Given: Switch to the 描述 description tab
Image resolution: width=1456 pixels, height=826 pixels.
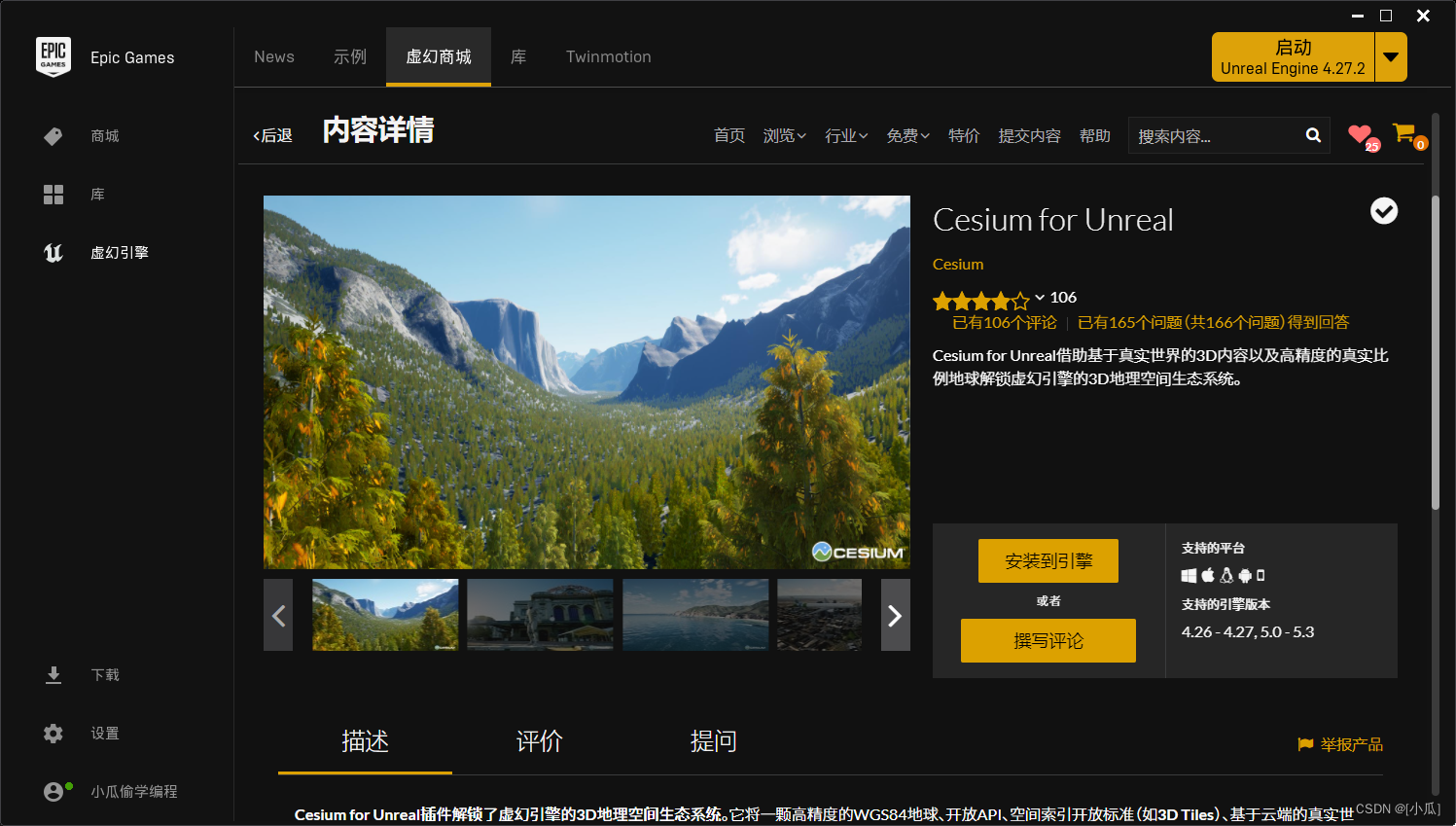Looking at the screenshot, I should [366, 742].
